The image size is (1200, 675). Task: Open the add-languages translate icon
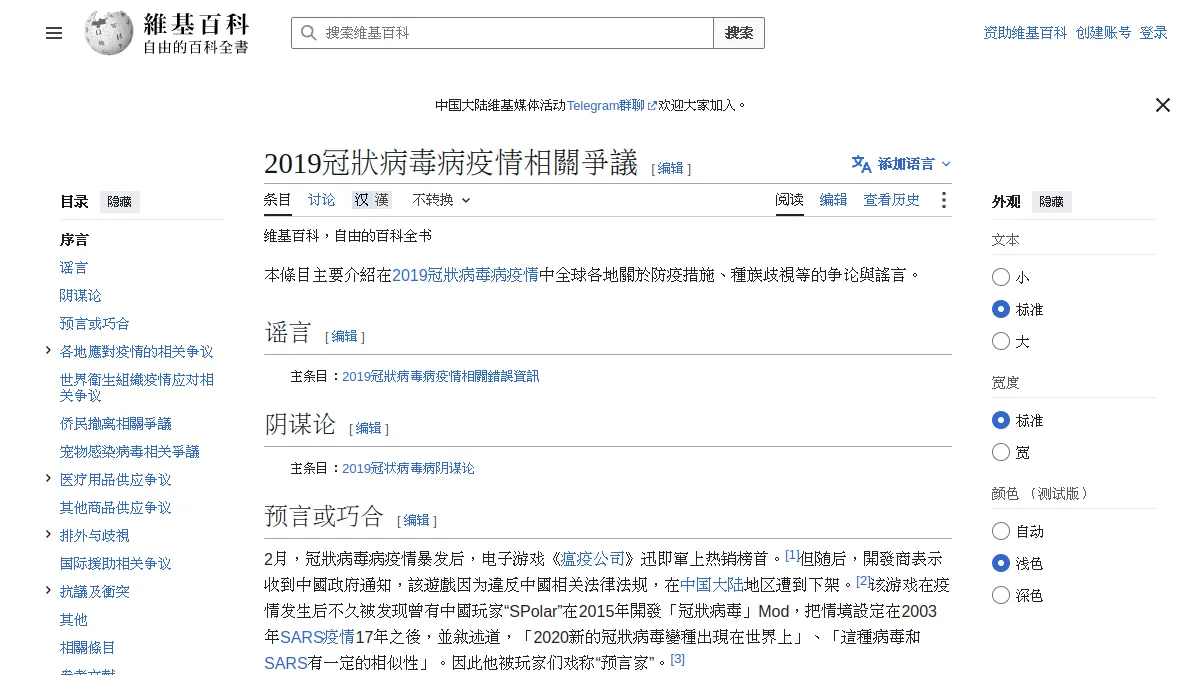(x=861, y=163)
